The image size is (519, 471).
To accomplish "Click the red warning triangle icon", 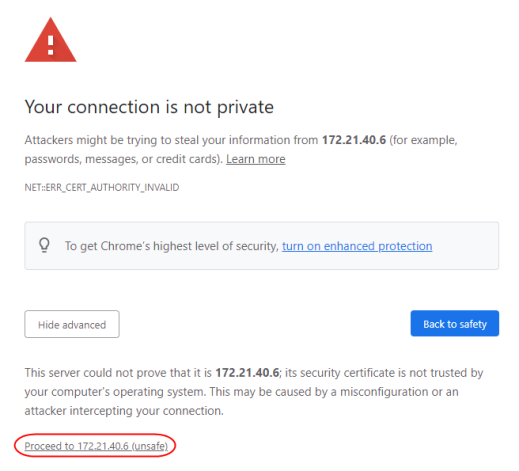I will pos(51,40).
